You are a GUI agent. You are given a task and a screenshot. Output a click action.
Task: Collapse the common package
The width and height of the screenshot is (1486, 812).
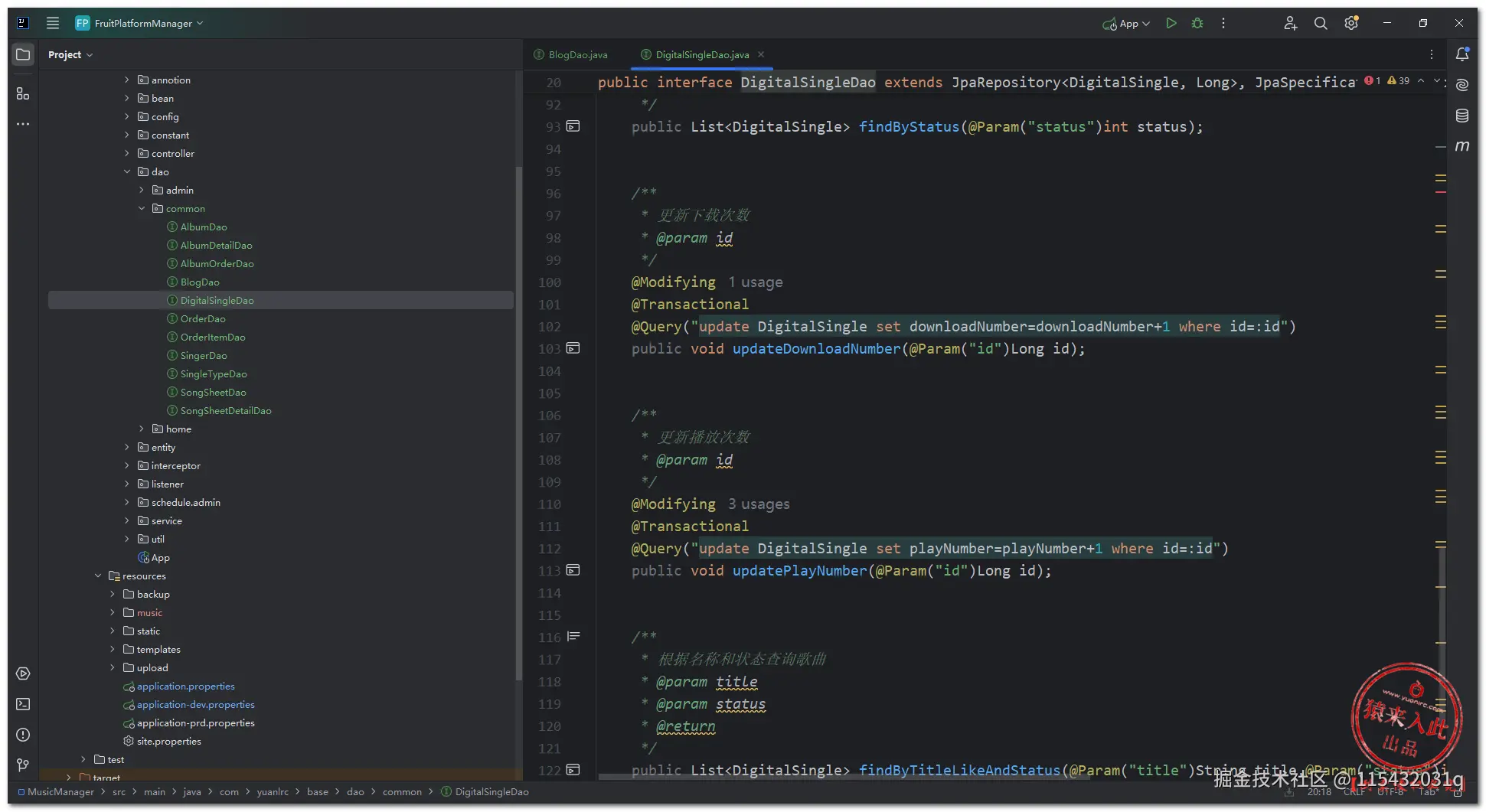(142, 208)
